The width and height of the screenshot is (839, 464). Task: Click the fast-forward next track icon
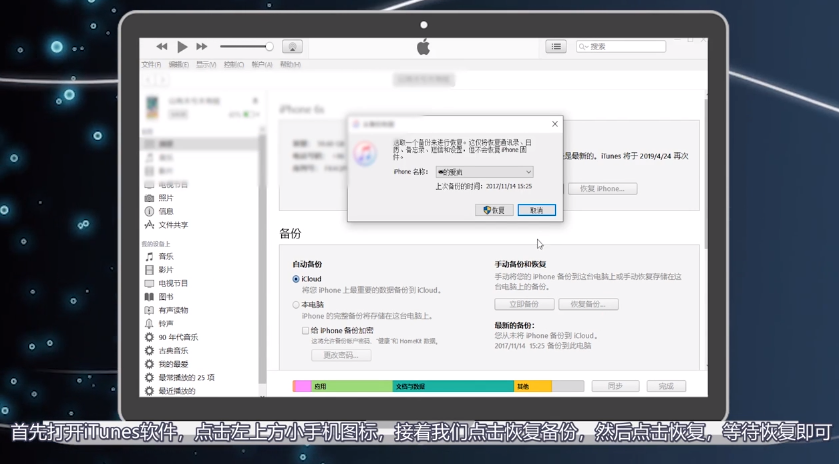pyautogui.click(x=202, y=47)
